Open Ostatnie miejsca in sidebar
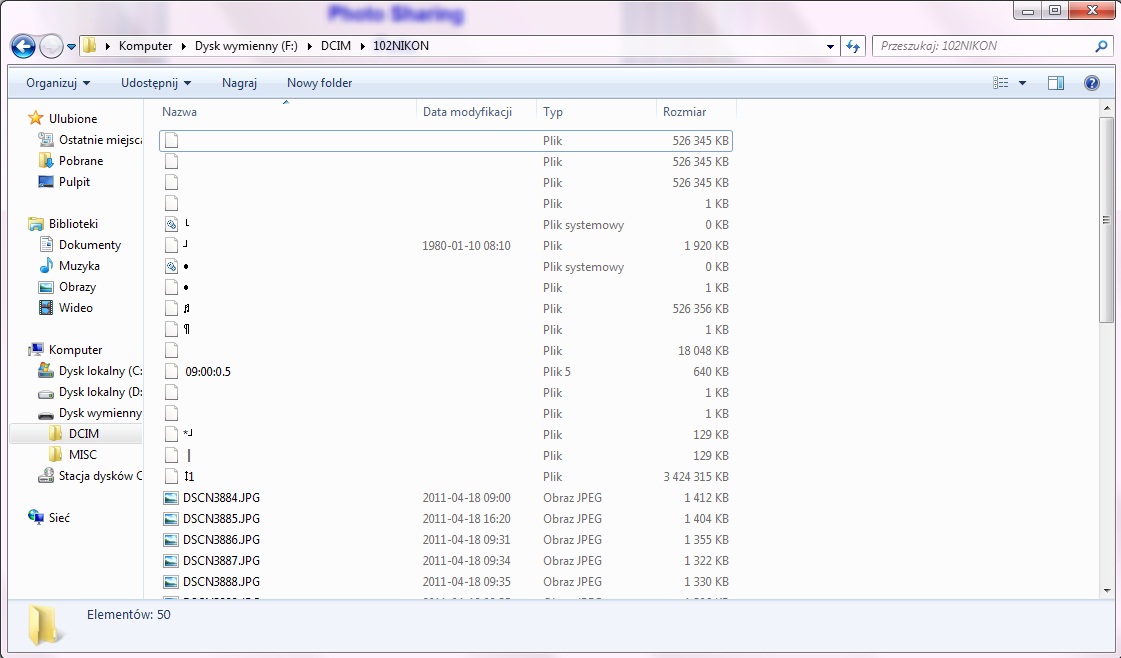 (x=100, y=140)
